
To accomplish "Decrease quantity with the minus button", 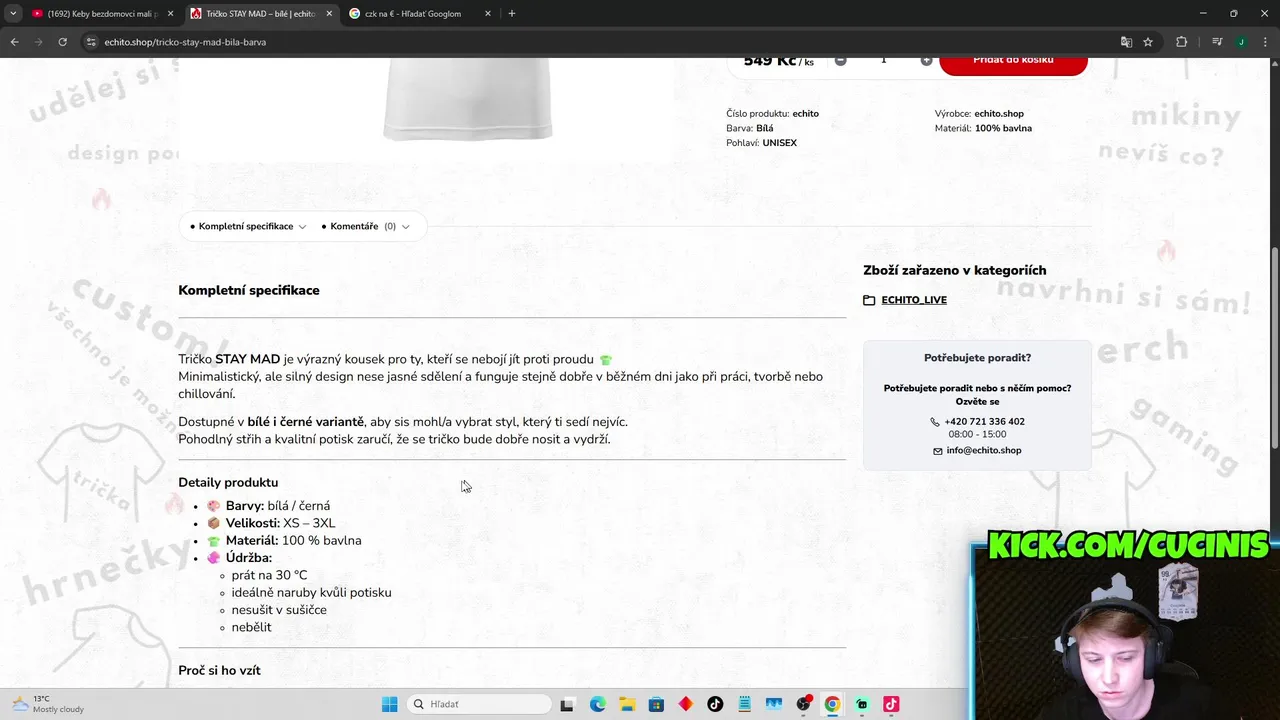I will 840,60.
